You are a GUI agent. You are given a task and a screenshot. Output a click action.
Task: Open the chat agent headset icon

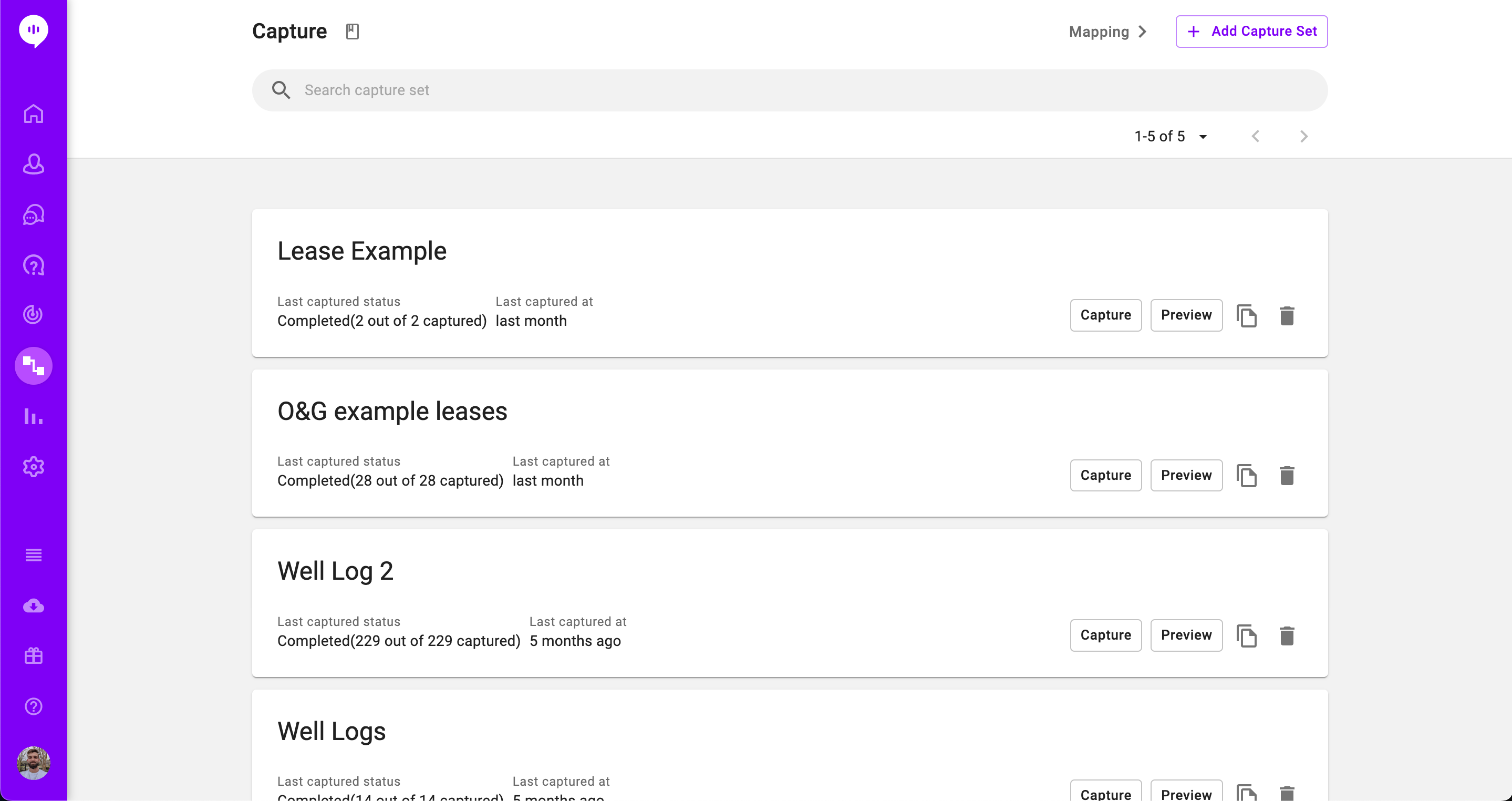click(34, 215)
